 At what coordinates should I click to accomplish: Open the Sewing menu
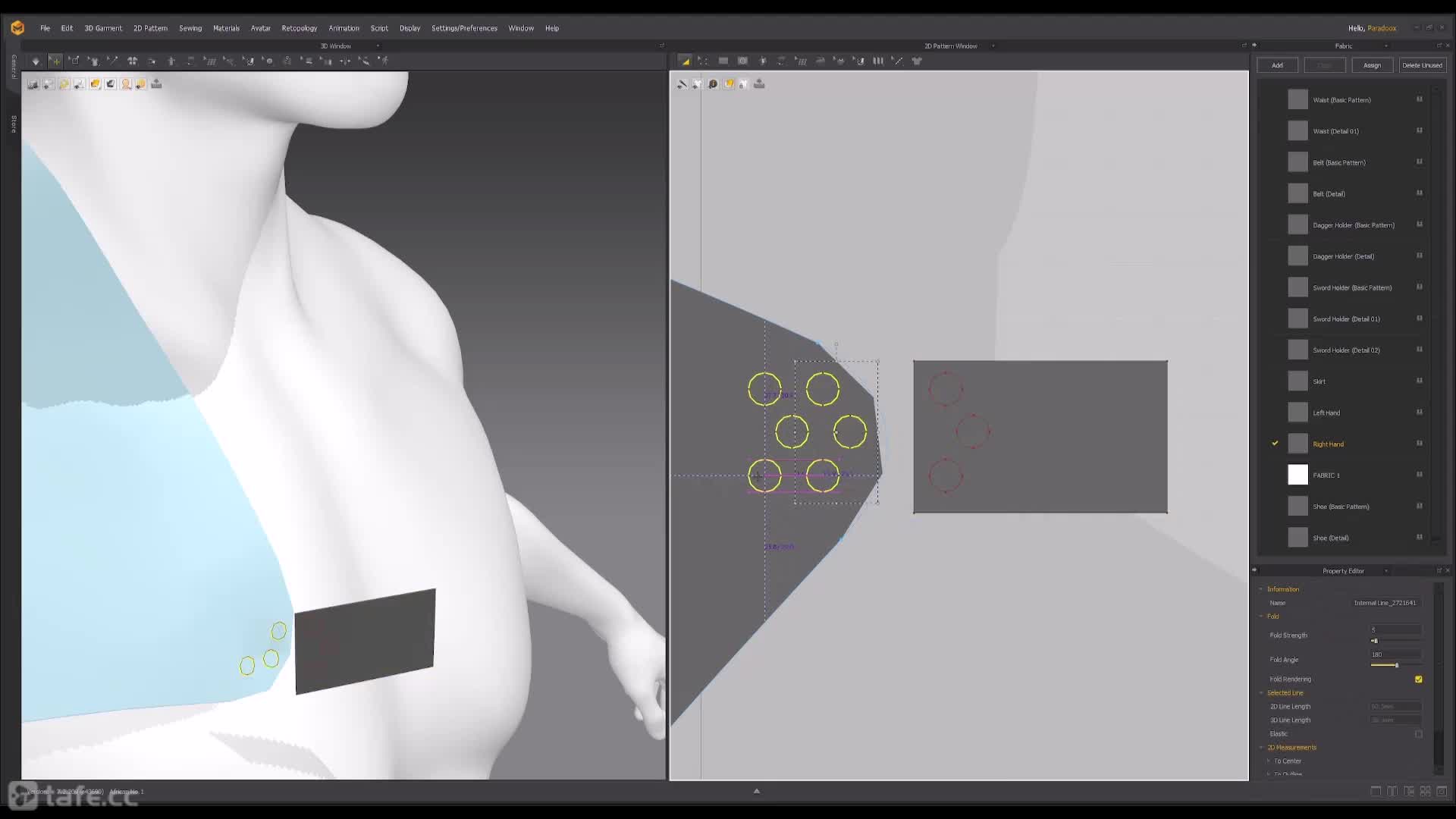[x=190, y=28]
